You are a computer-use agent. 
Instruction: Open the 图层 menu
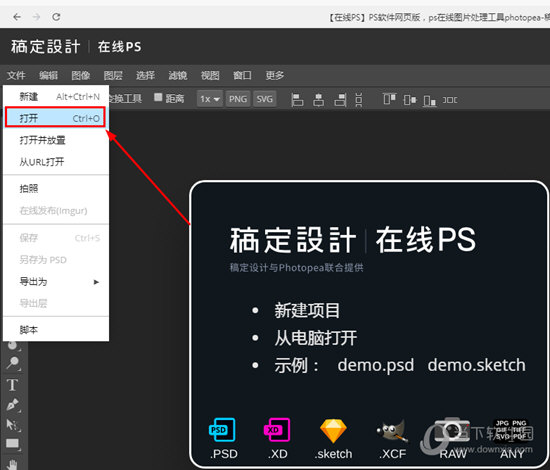coord(113,75)
